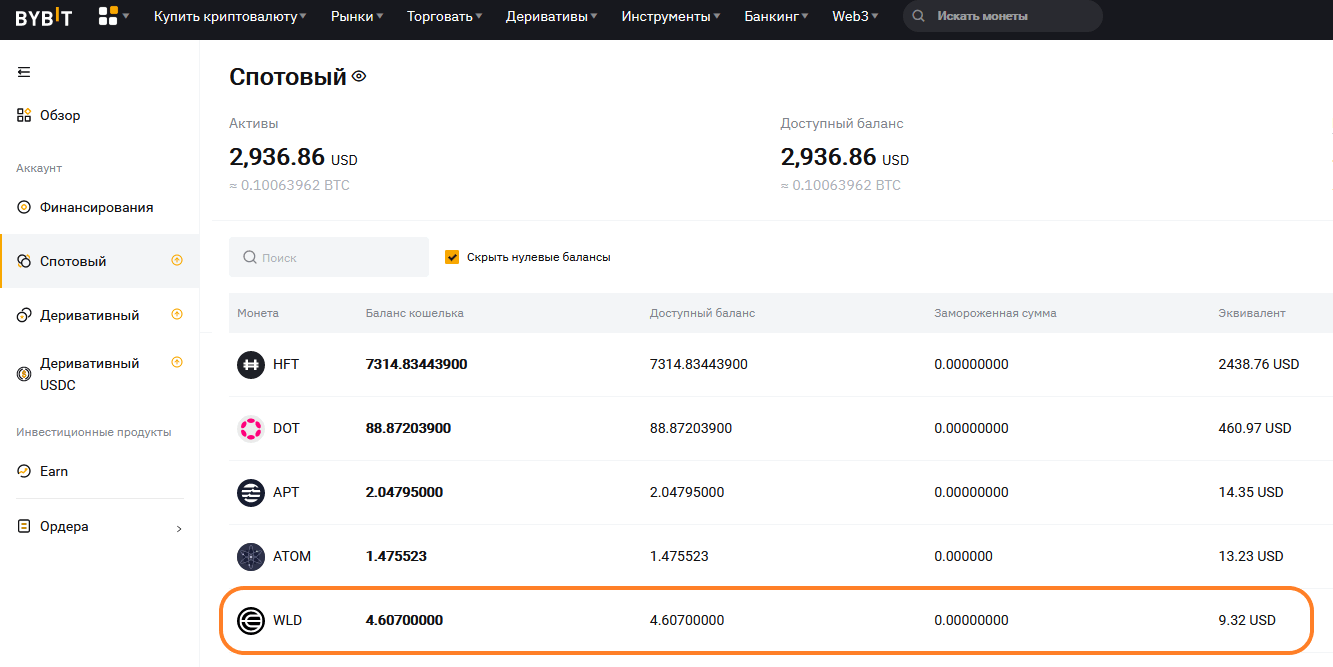Click the Earn sidebar icon
The image size is (1333, 667).
(24, 471)
